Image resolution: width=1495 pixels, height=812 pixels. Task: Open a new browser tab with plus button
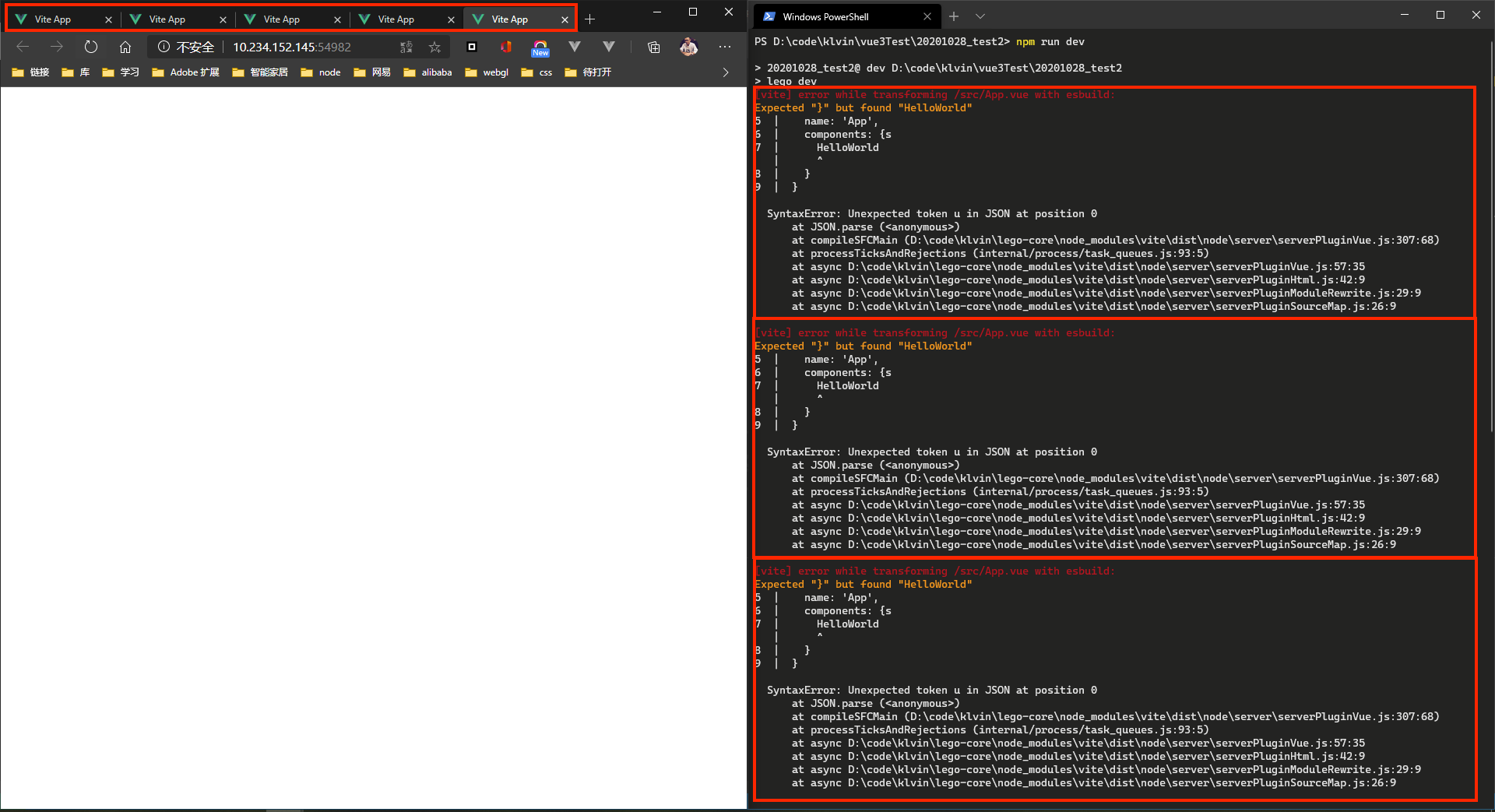[589, 19]
